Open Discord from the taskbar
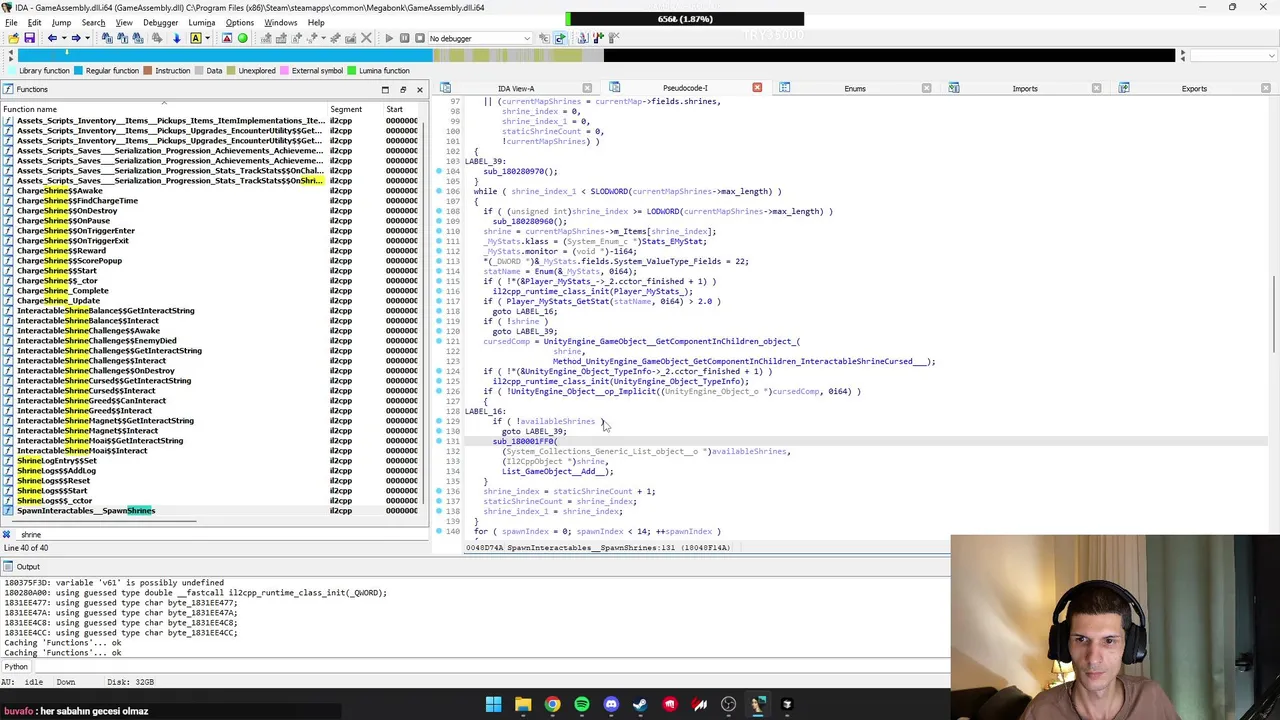This screenshot has width=1280, height=720. click(611, 705)
